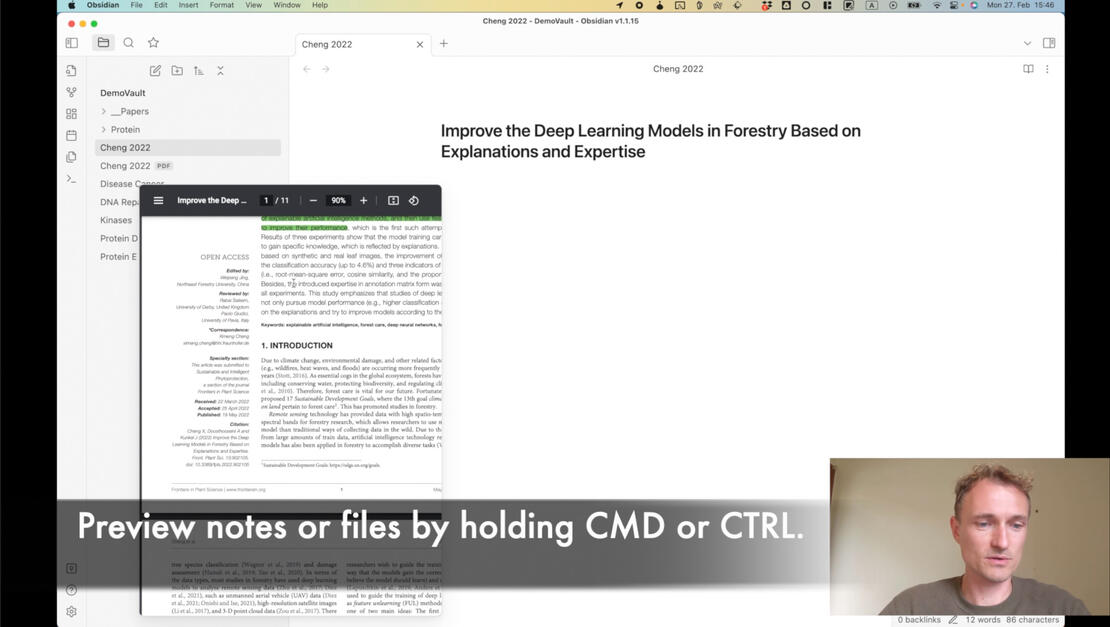The width and height of the screenshot is (1110, 627).
Task: Open the Kinases note
Action: tap(116, 220)
